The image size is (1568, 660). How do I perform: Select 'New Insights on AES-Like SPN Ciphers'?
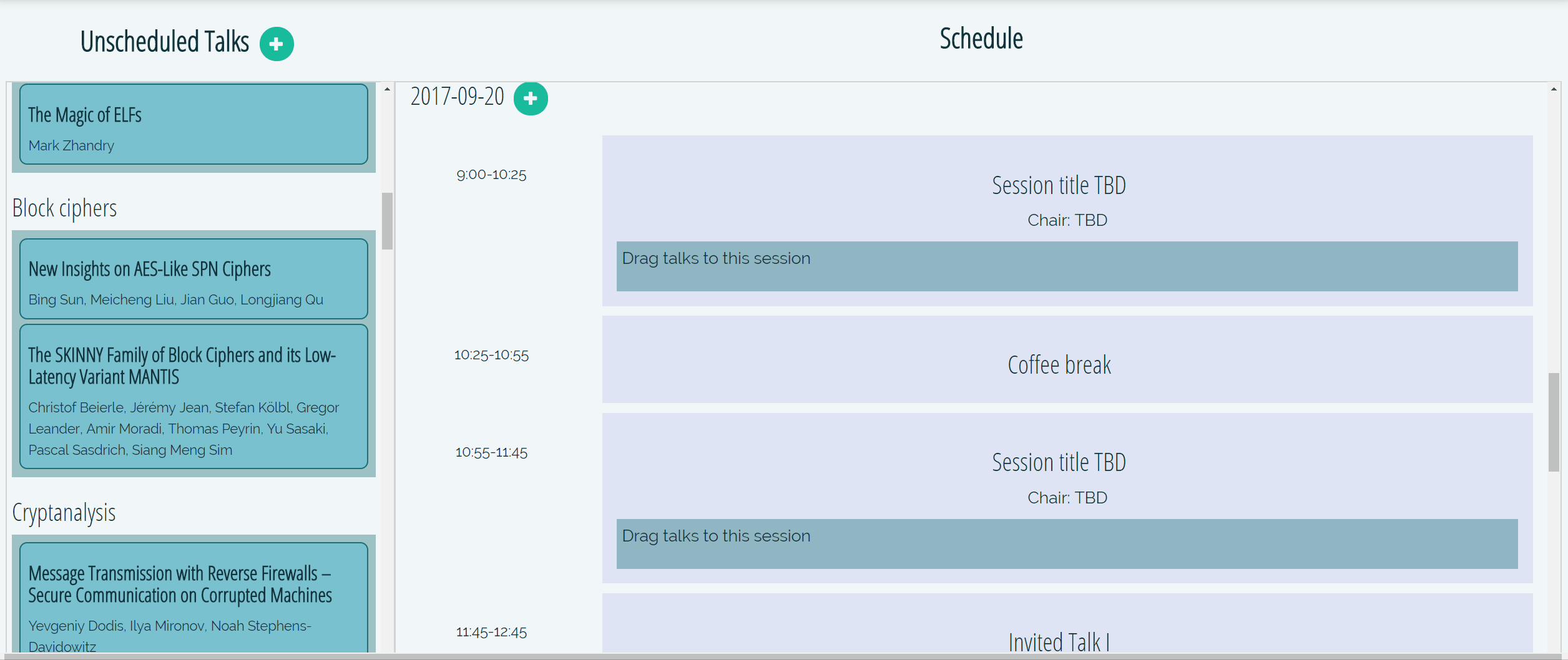click(x=193, y=279)
